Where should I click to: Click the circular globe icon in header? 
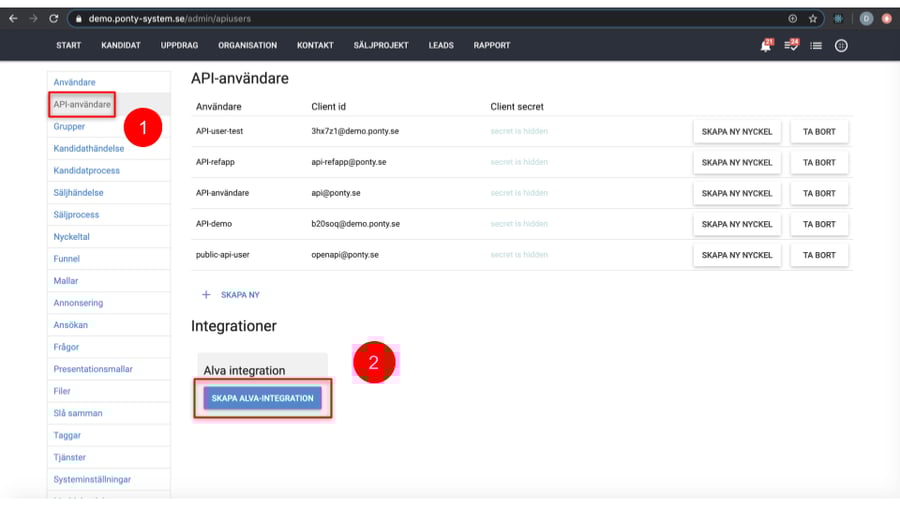coord(841,45)
